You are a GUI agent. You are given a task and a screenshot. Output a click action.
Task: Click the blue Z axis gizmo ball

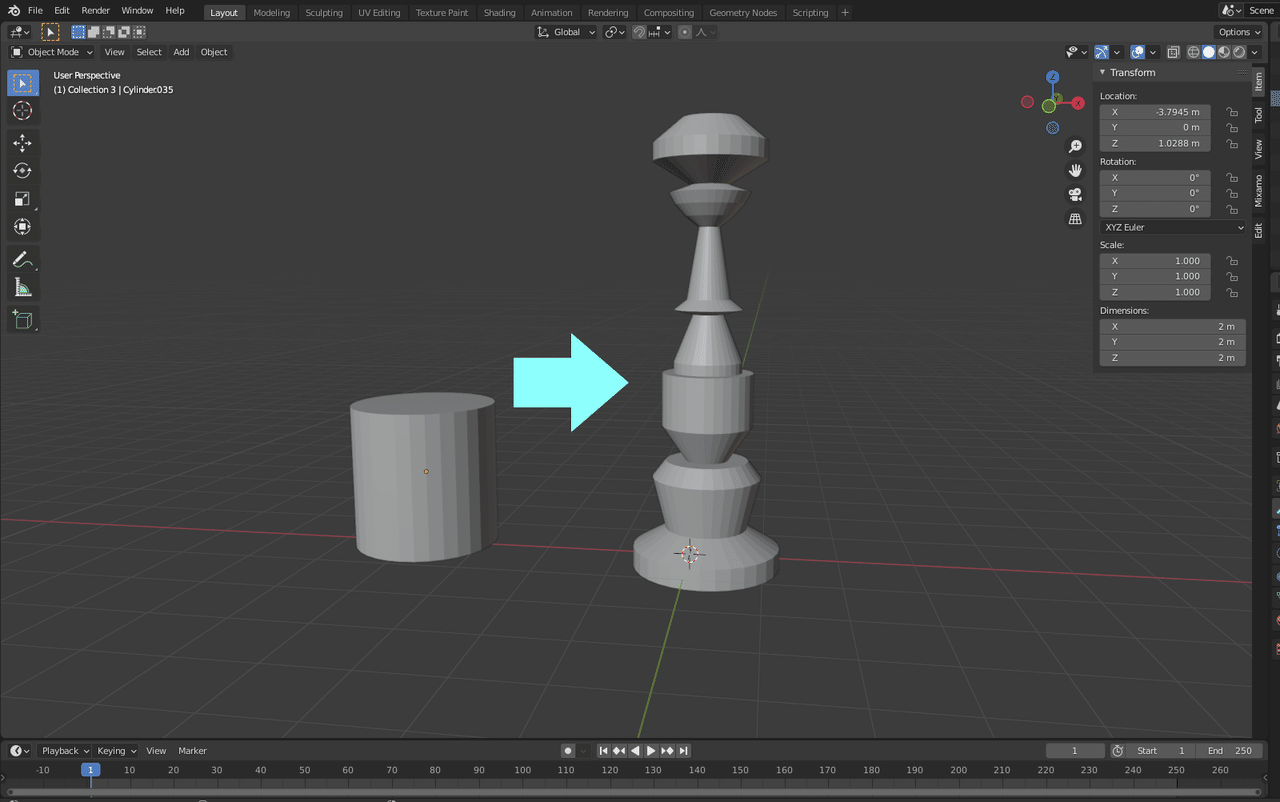1052,77
